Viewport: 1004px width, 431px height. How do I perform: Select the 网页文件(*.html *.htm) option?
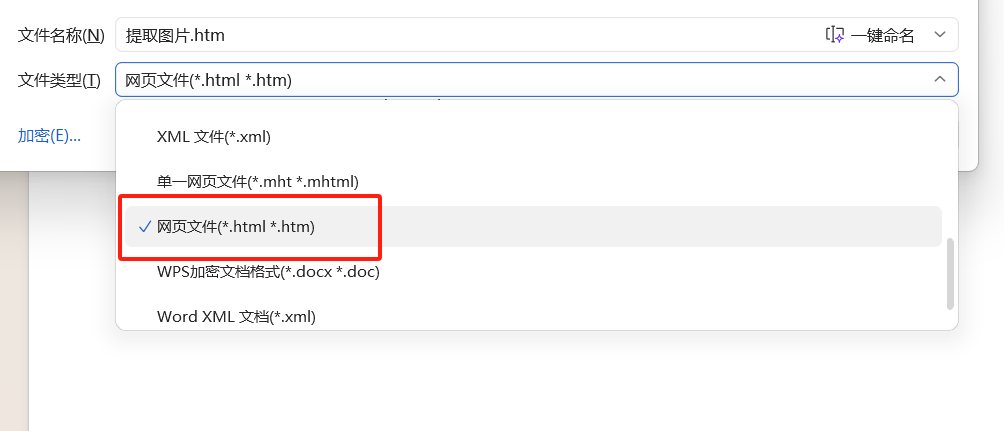pos(236,227)
